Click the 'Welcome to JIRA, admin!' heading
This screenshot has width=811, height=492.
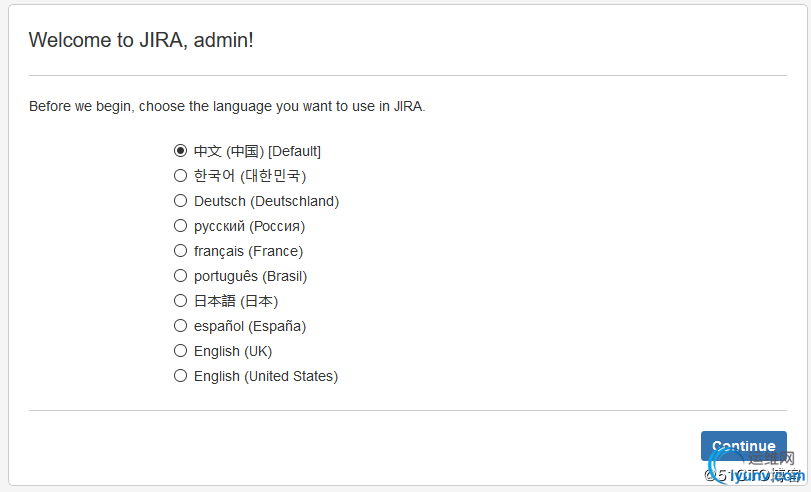coord(141,40)
